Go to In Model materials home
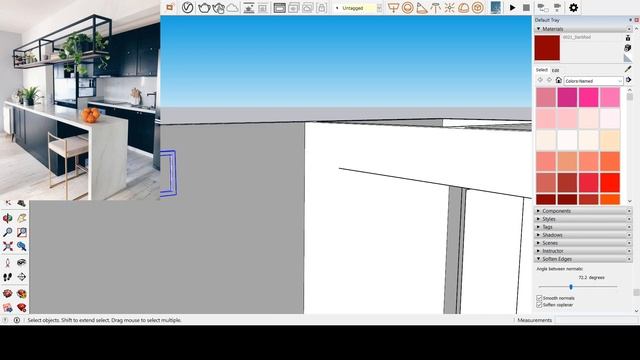 pos(559,80)
